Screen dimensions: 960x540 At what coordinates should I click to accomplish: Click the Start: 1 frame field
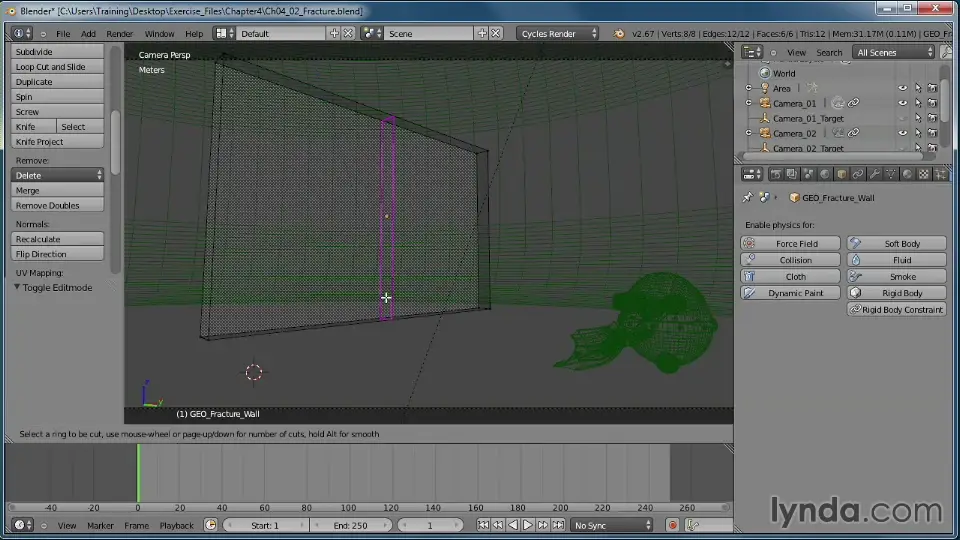(x=265, y=525)
